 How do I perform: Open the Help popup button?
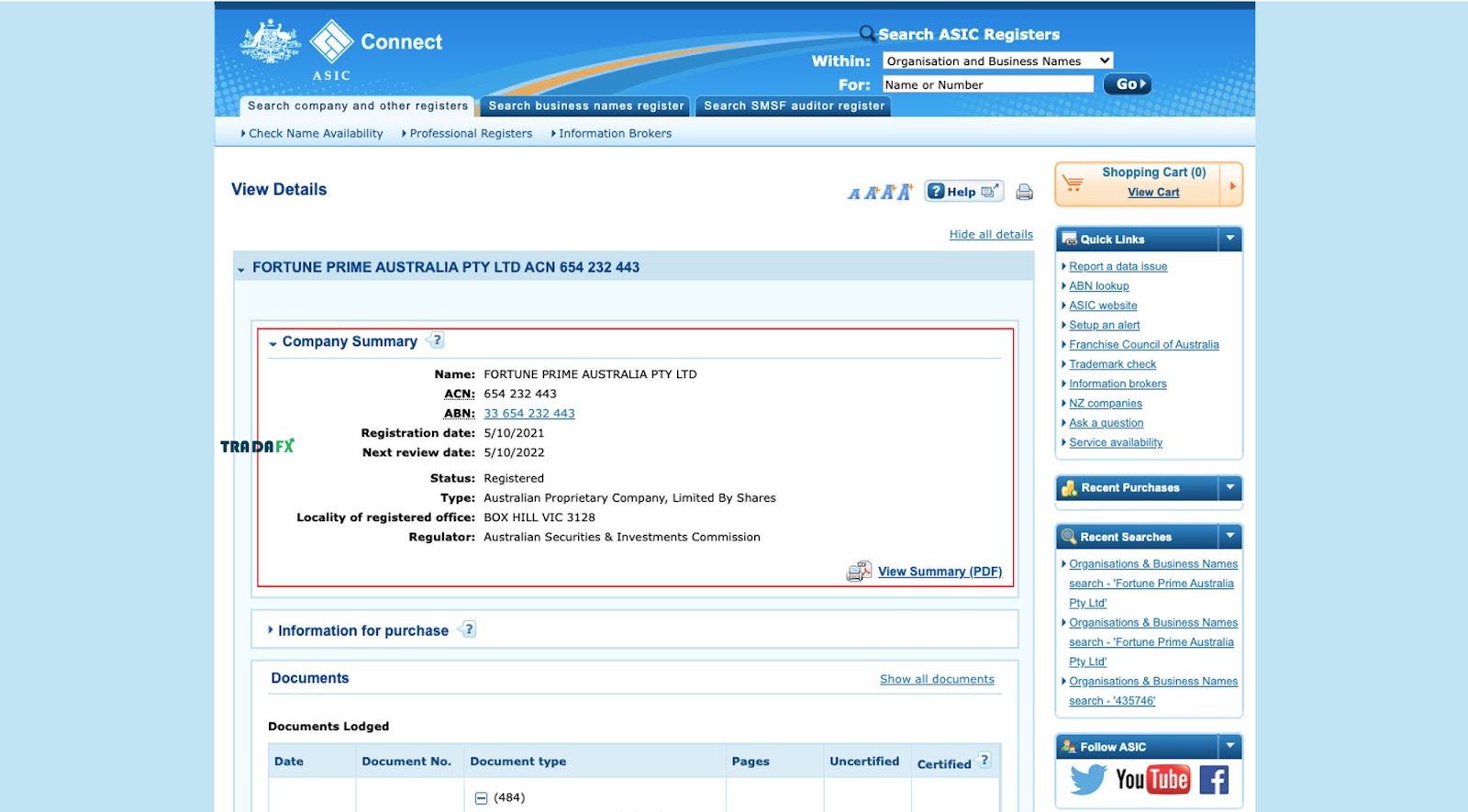pos(963,192)
